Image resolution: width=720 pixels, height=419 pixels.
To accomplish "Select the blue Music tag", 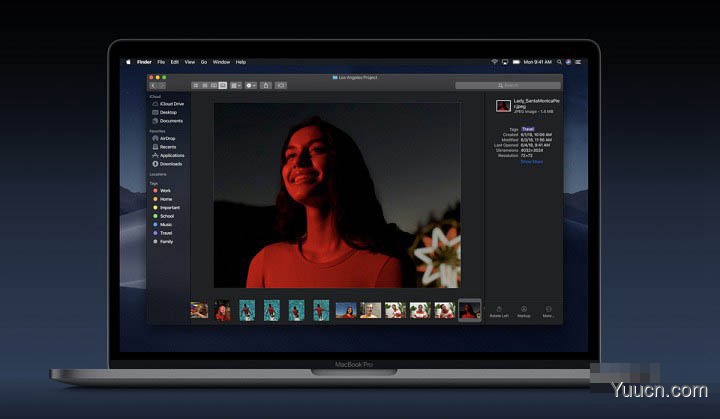I will [x=163, y=225].
